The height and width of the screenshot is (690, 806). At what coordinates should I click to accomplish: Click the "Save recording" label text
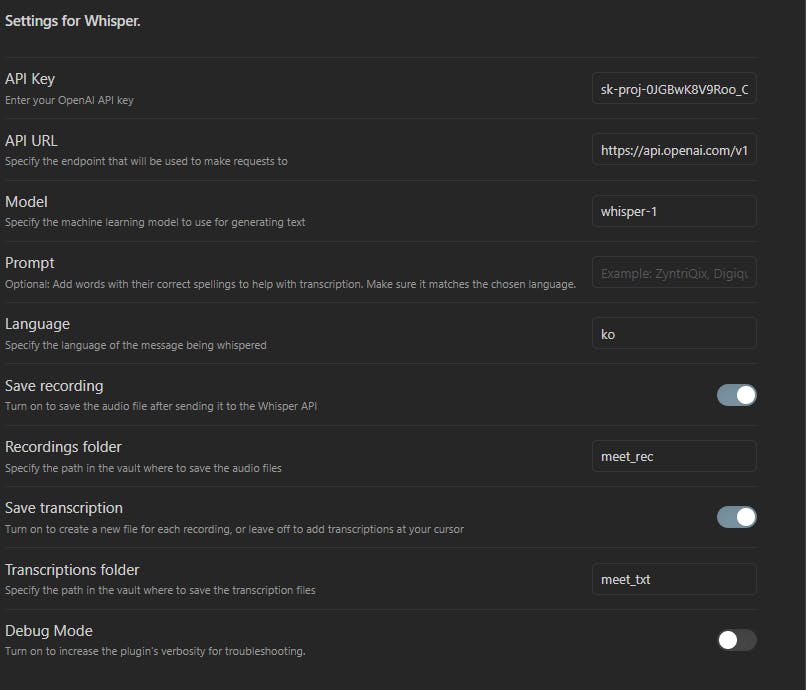pyautogui.click(x=54, y=386)
